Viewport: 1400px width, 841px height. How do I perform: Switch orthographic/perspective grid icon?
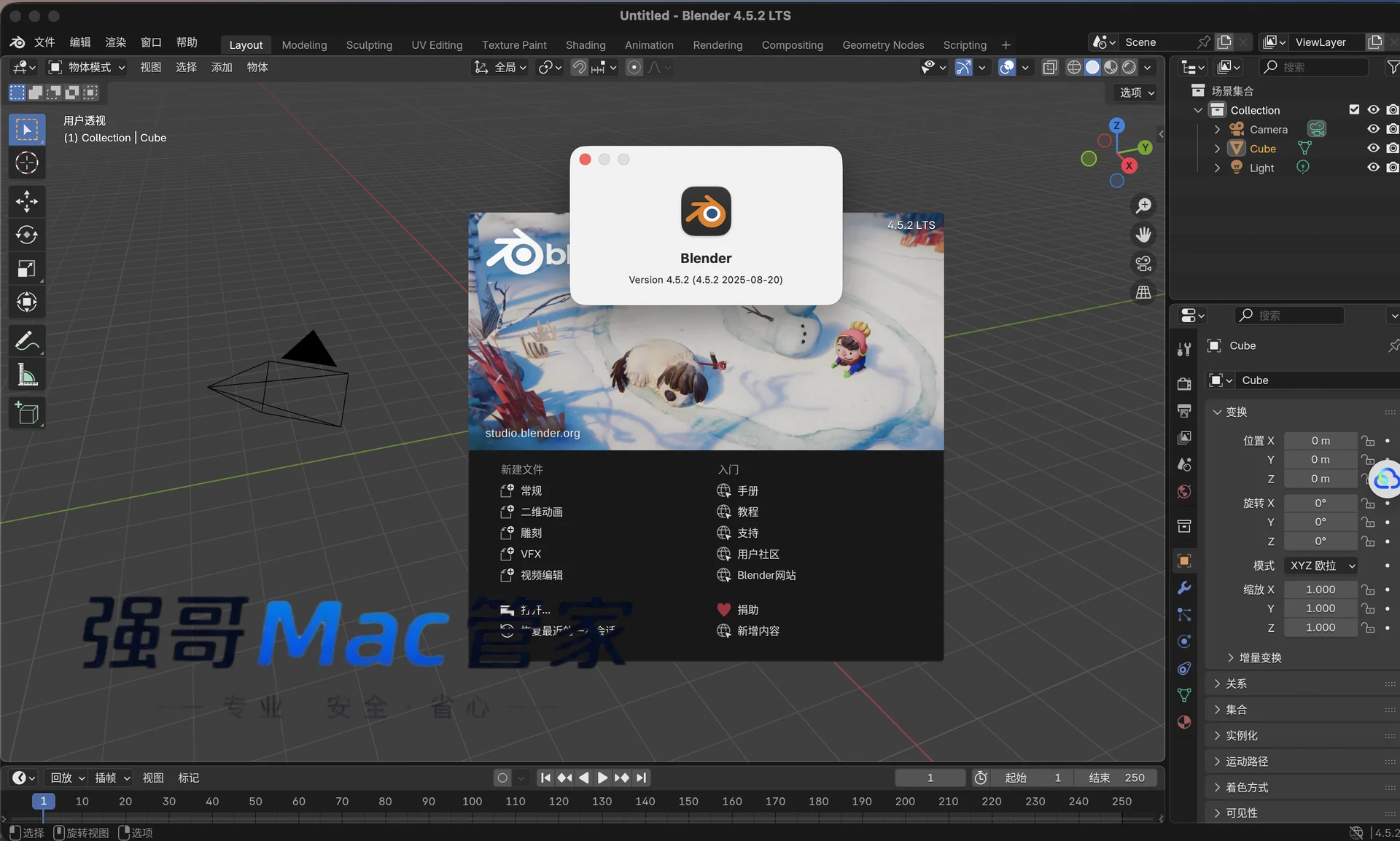tap(1143, 292)
